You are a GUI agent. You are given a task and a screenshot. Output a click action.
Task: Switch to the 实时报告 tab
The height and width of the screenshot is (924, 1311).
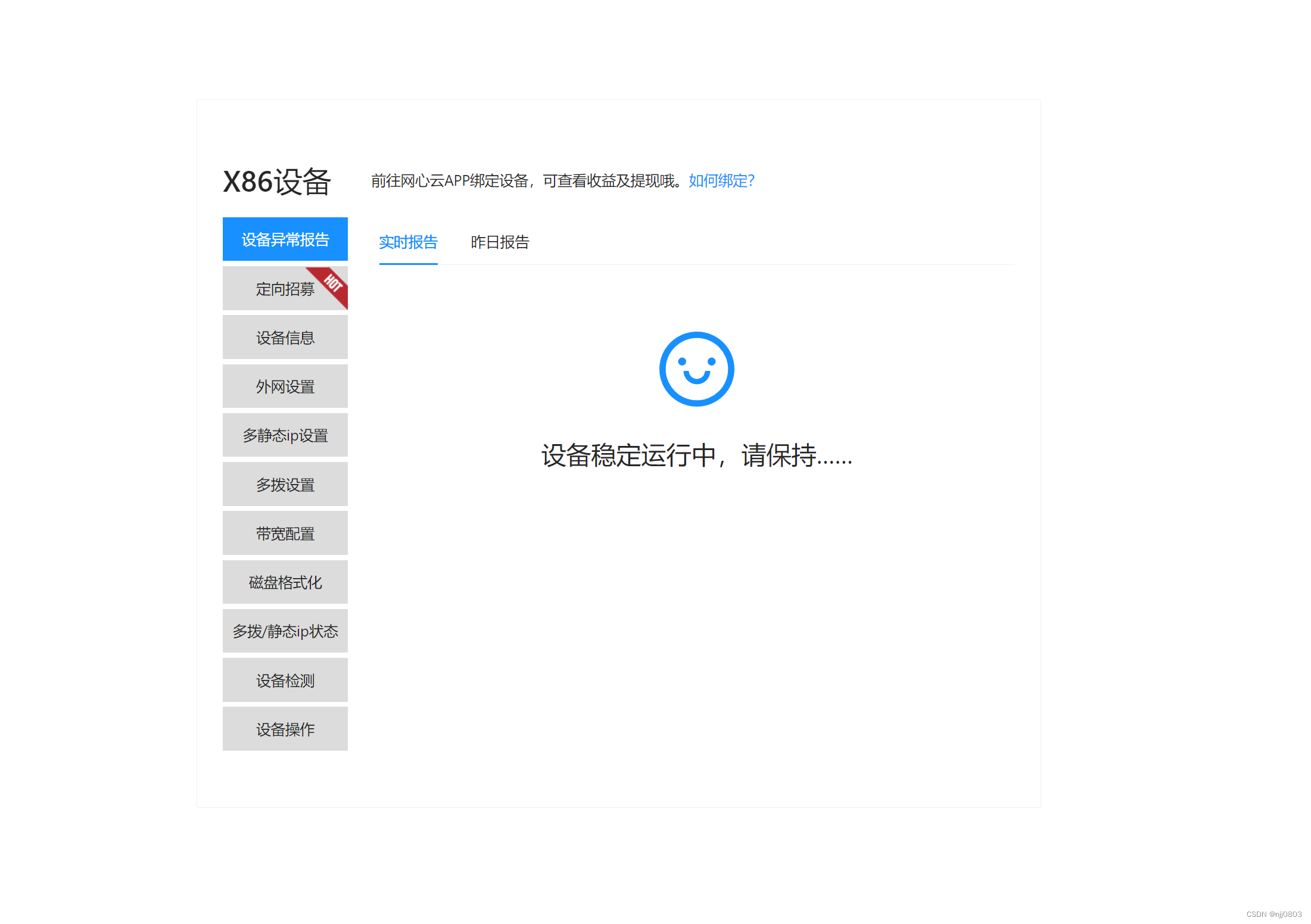click(408, 242)
